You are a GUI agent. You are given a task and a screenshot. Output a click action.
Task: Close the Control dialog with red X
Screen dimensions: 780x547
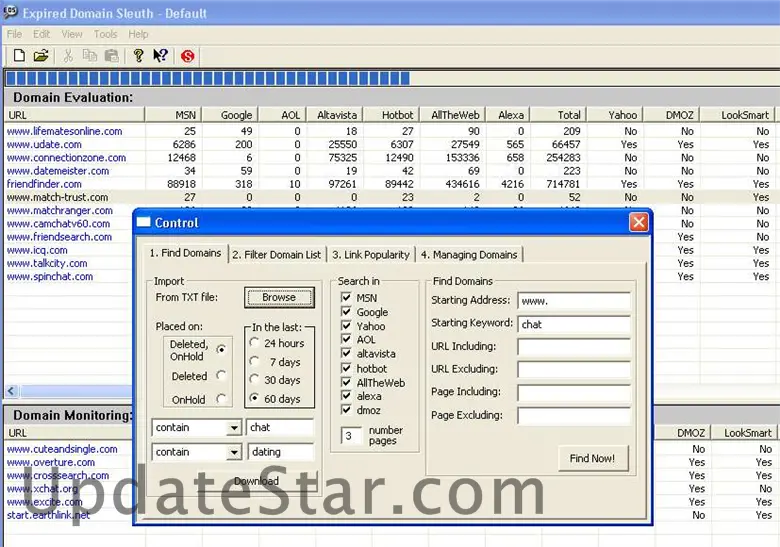[639, 222]
